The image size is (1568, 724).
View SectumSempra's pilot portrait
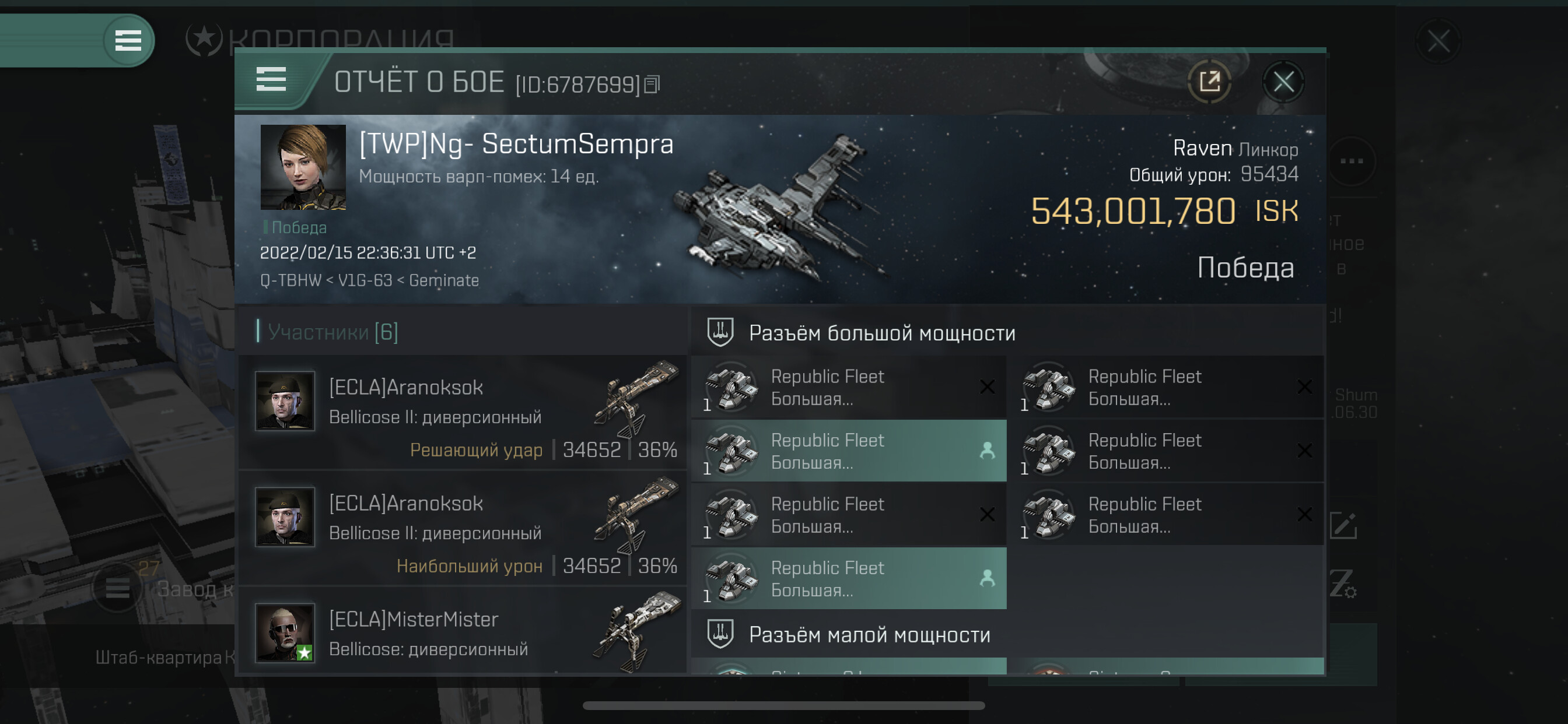tap(303, 167)
